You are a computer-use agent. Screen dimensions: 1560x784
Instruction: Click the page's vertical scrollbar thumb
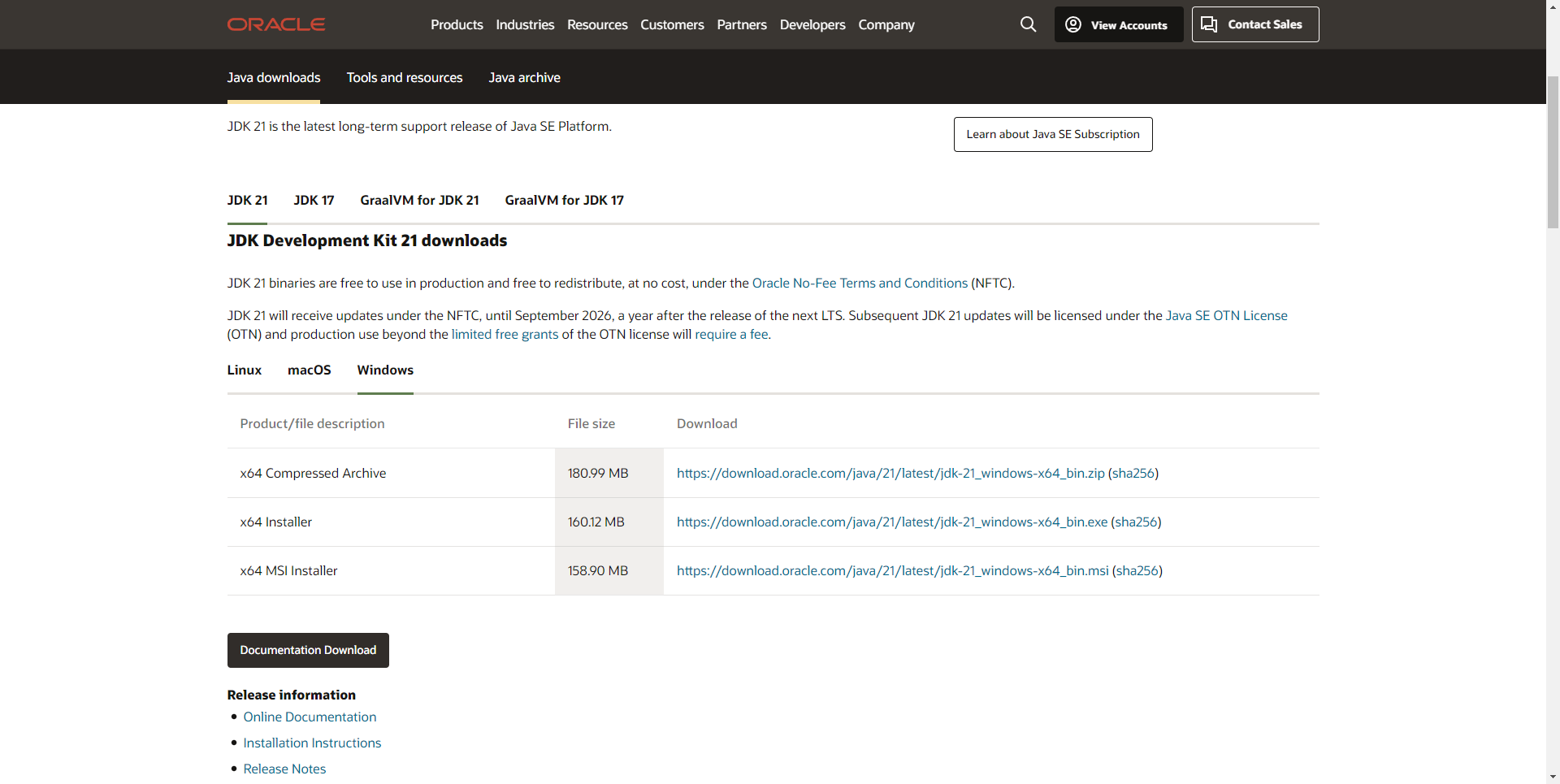coord(1553,152)
